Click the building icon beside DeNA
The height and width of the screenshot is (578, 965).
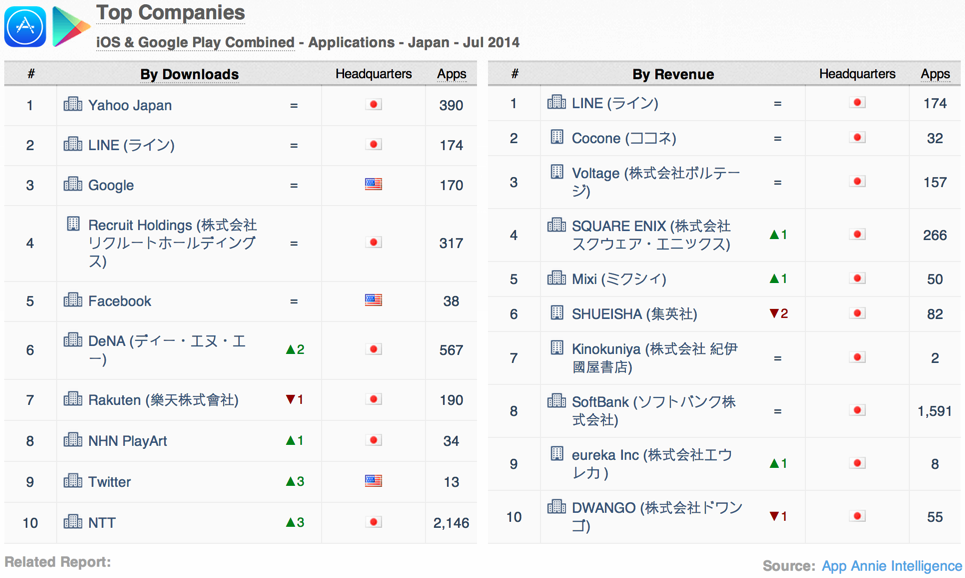click(73, 340)
